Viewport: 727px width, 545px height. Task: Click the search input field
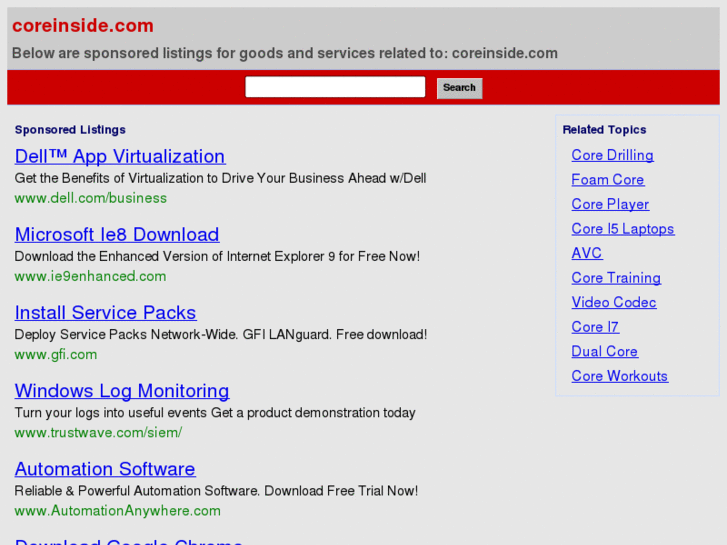click(x=335, y=87)
